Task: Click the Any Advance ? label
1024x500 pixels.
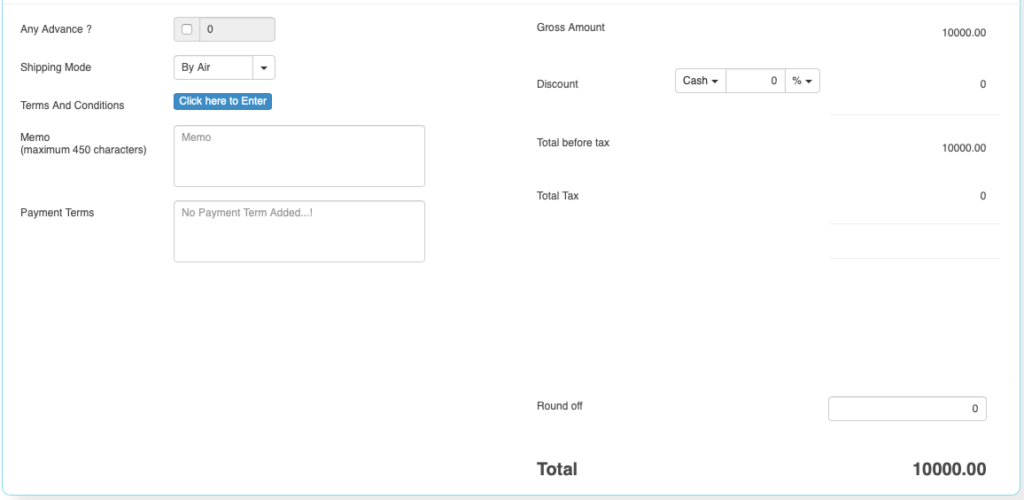Action: coord(56,29)
